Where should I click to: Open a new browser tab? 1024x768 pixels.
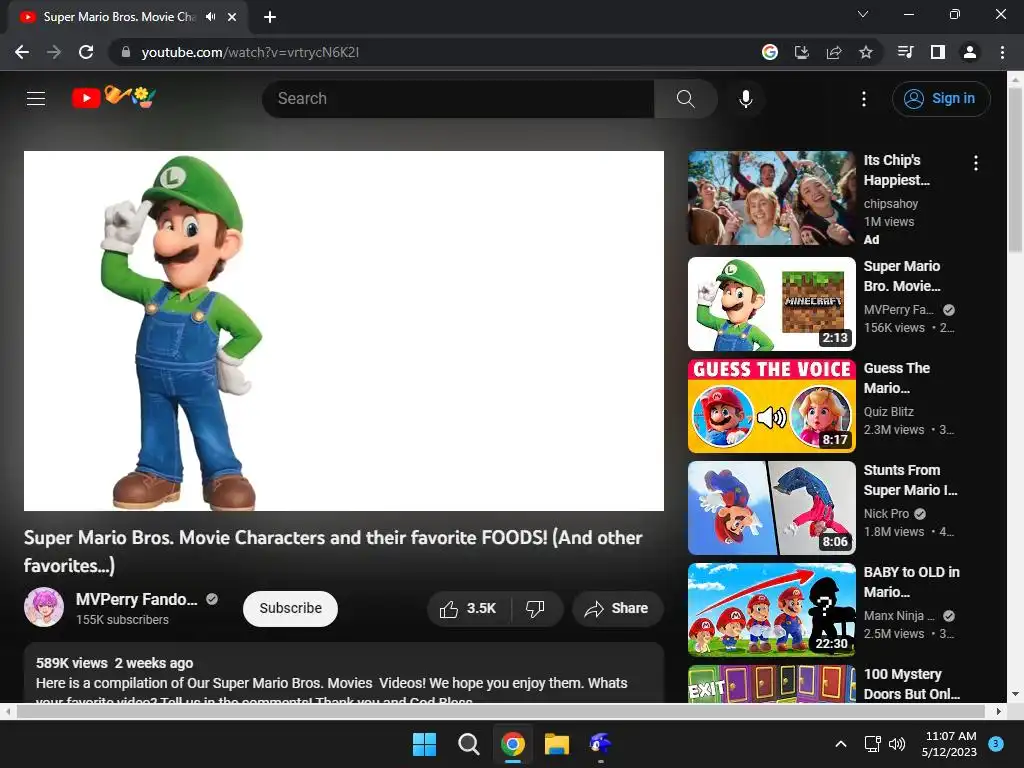[x=270, y=17]
